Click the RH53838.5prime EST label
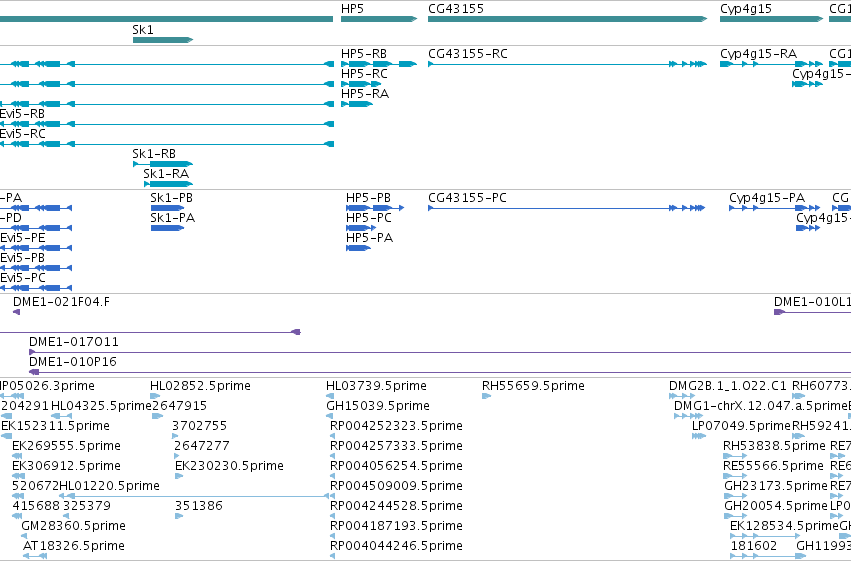This screenshot has height=561, width=851. 774,447
